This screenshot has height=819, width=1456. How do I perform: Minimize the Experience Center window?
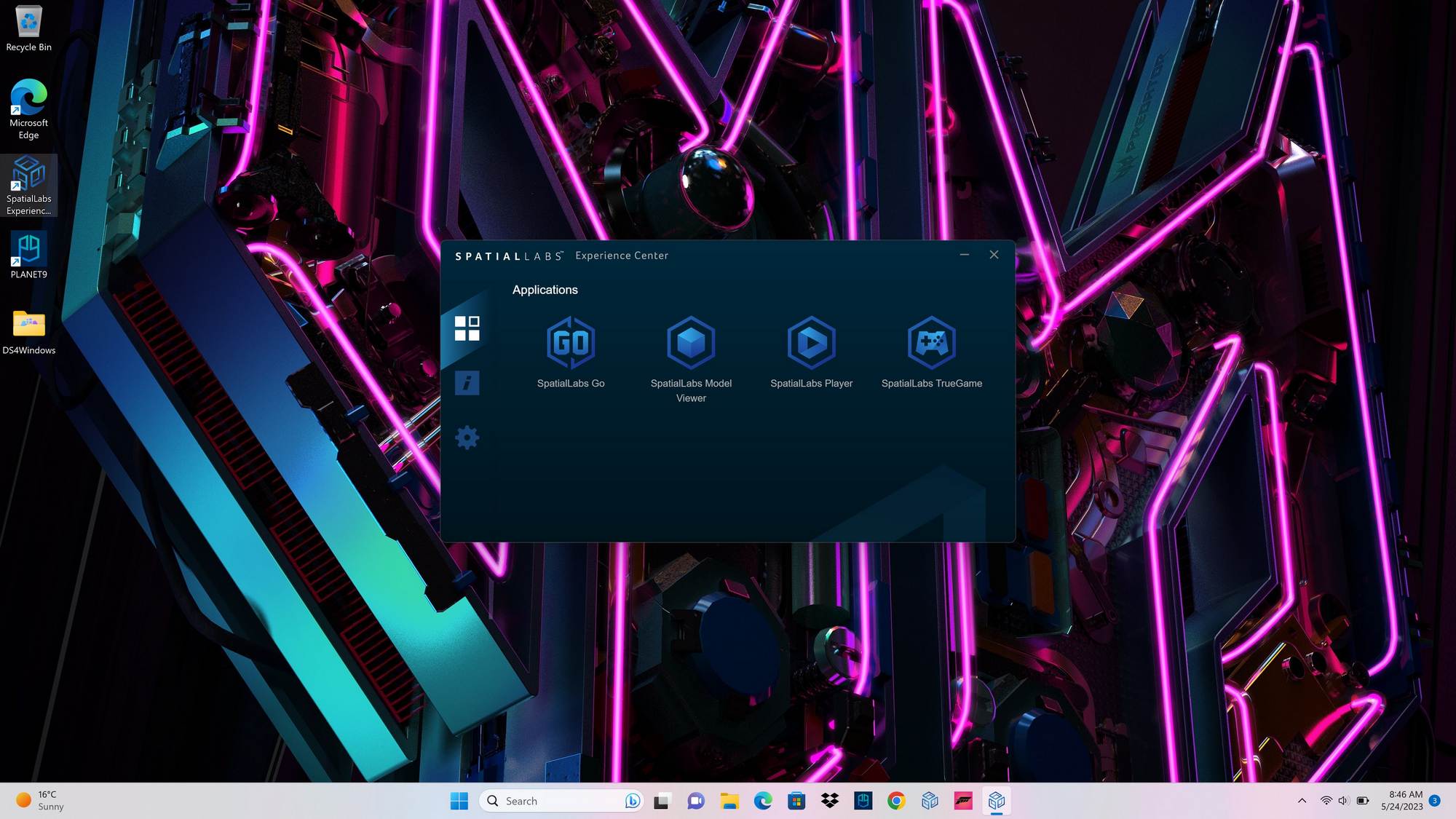(964, 255)
